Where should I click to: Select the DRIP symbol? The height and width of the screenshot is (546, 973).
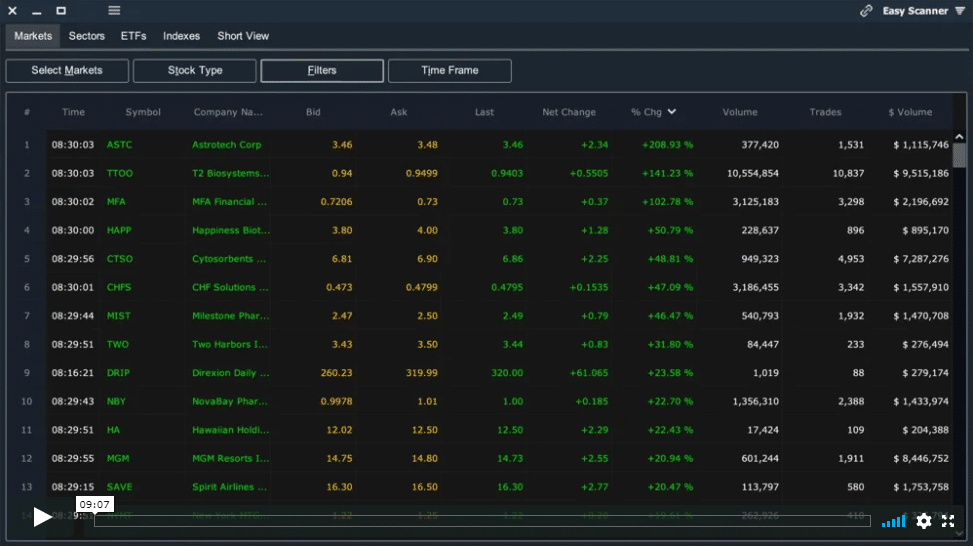click(118, 373)
